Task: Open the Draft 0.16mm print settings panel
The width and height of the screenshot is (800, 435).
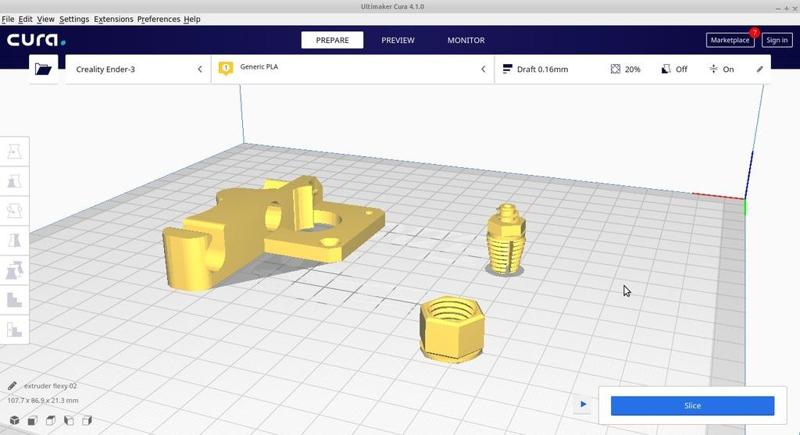Action: (x=633, y=69)
